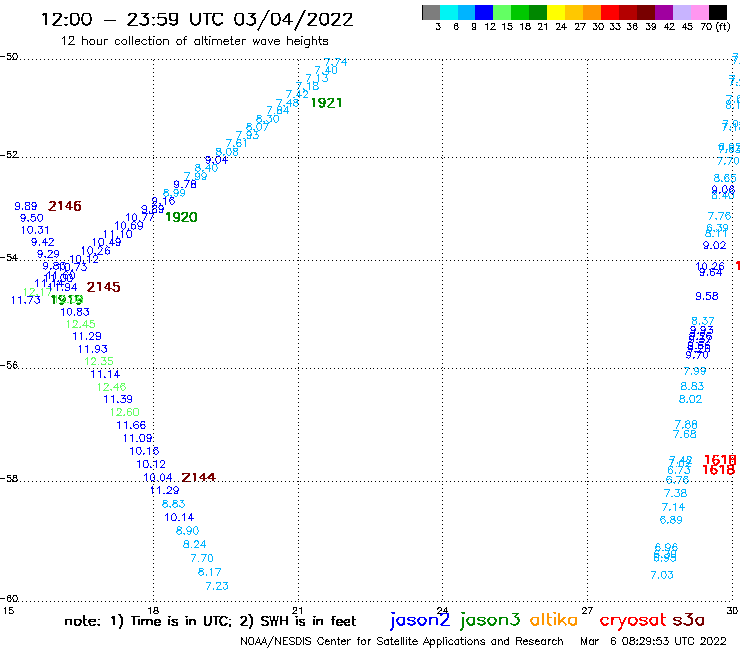740x650 pixels.
Task: Select the orange swatch in the color scale
Action: point(592,12)
